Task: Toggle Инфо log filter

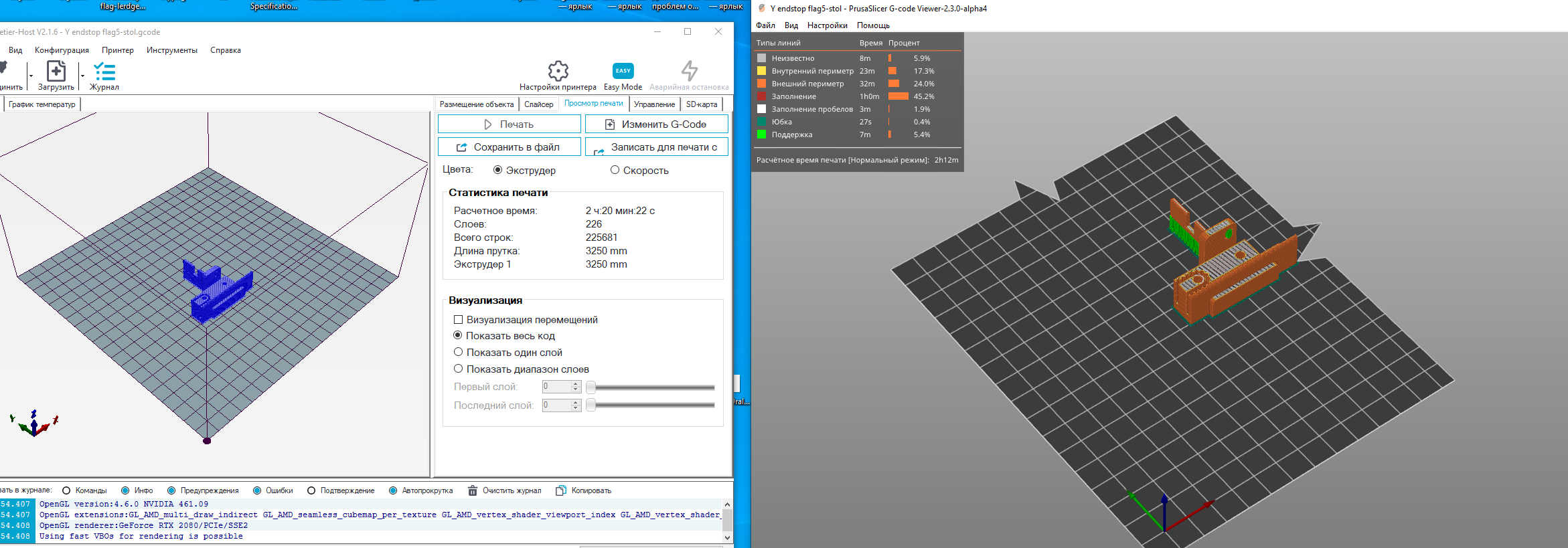Action: [x=125, y=490]
